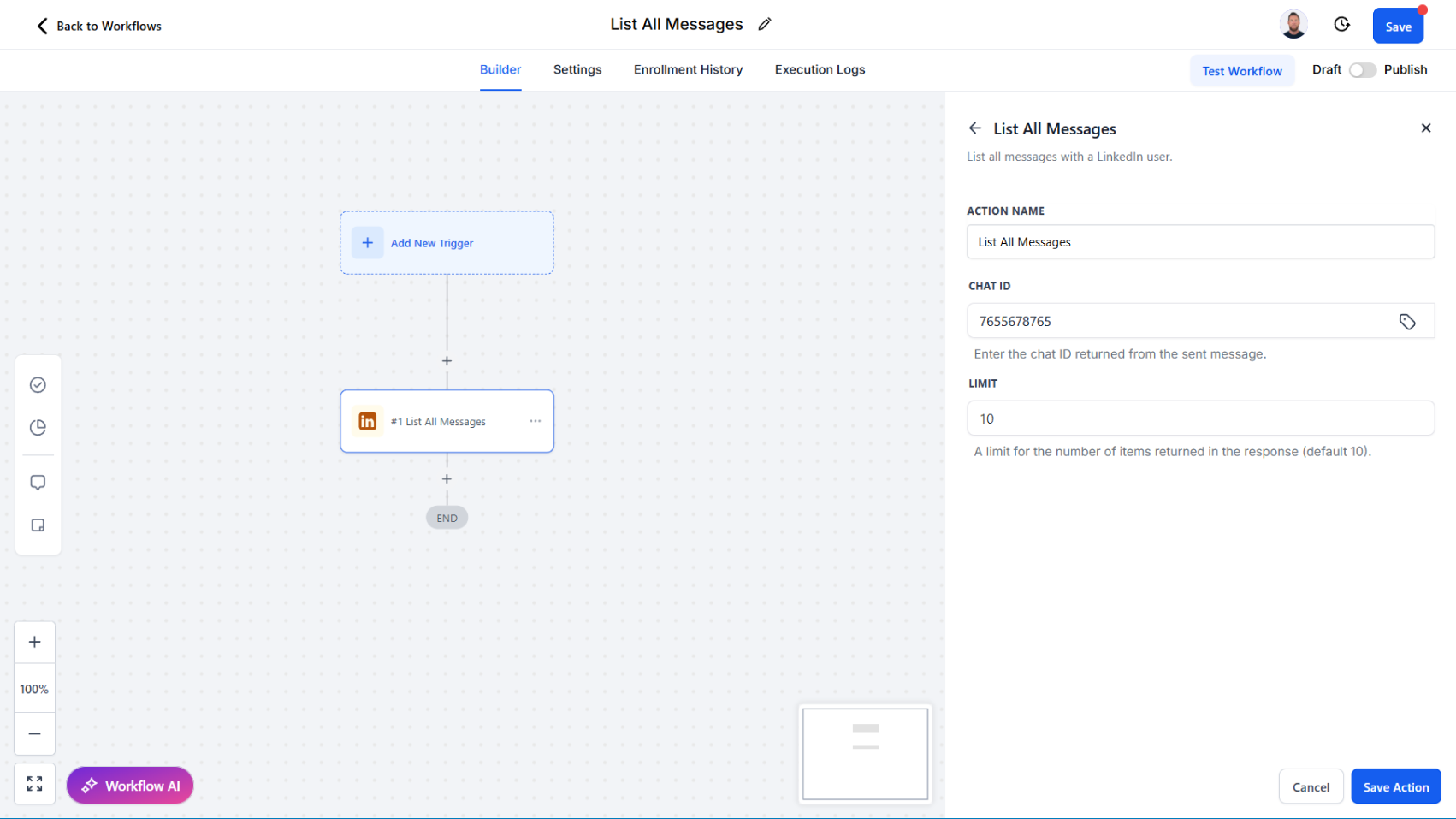Select the notes icon at sidebar bottom

click(38, 525)
